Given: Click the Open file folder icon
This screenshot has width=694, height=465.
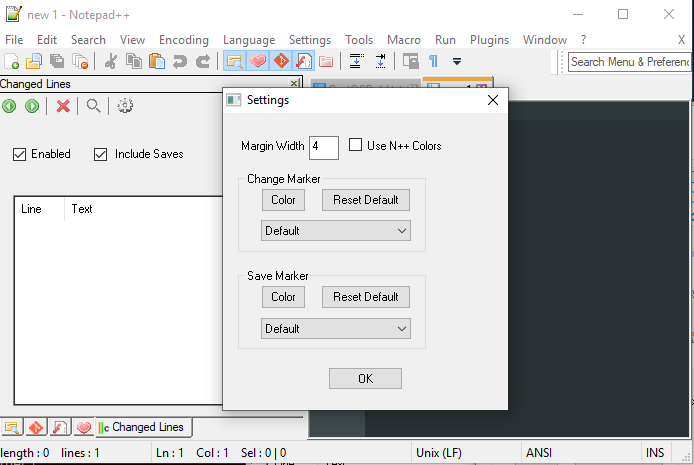Looking at the screenshot, I should point(34,61).
